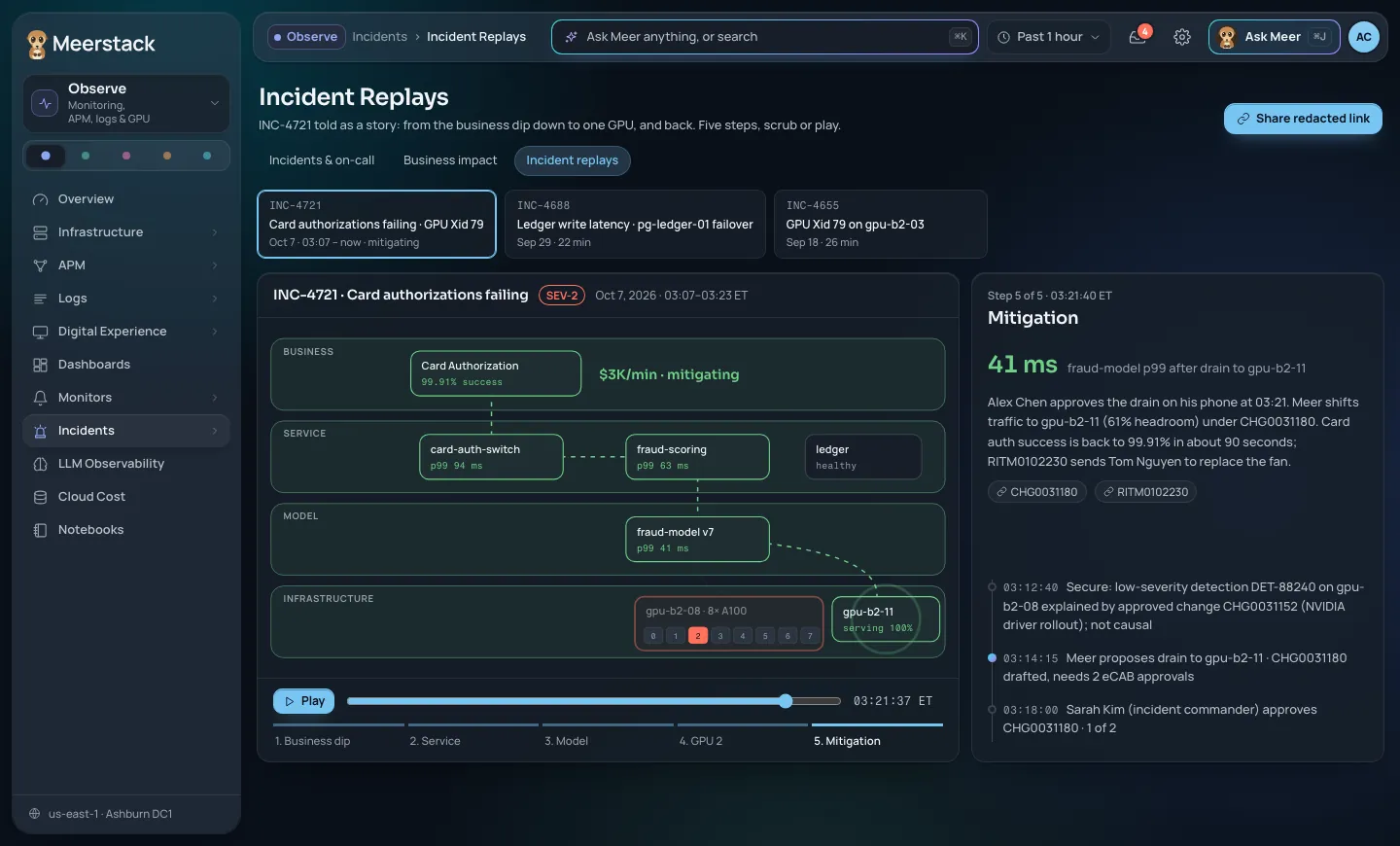Click the replay scrubber handle
1400x846 pixels.
pyautogui.click(x=786, y=701)
